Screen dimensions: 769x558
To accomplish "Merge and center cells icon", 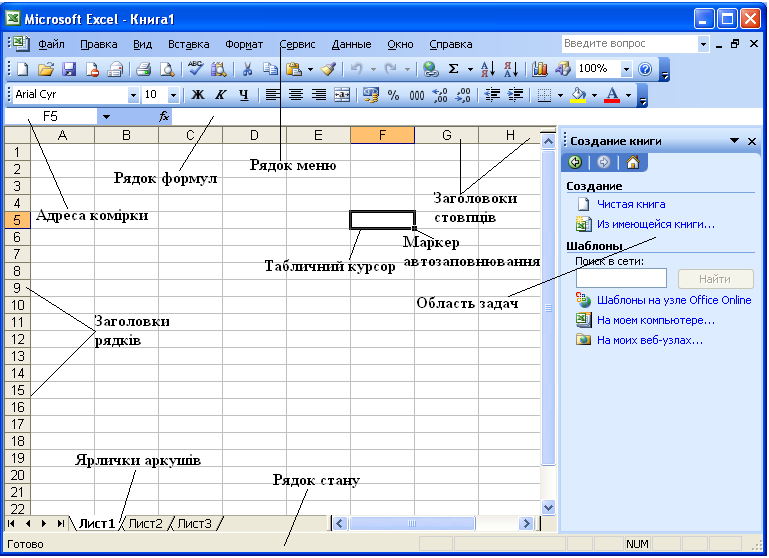I will point(342,95).
